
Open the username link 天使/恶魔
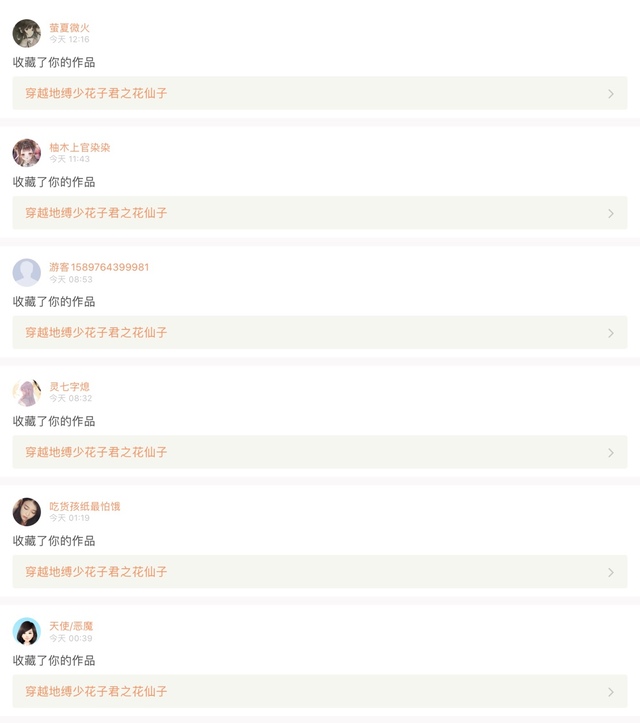pyautogui.click(x=71, y=626)
